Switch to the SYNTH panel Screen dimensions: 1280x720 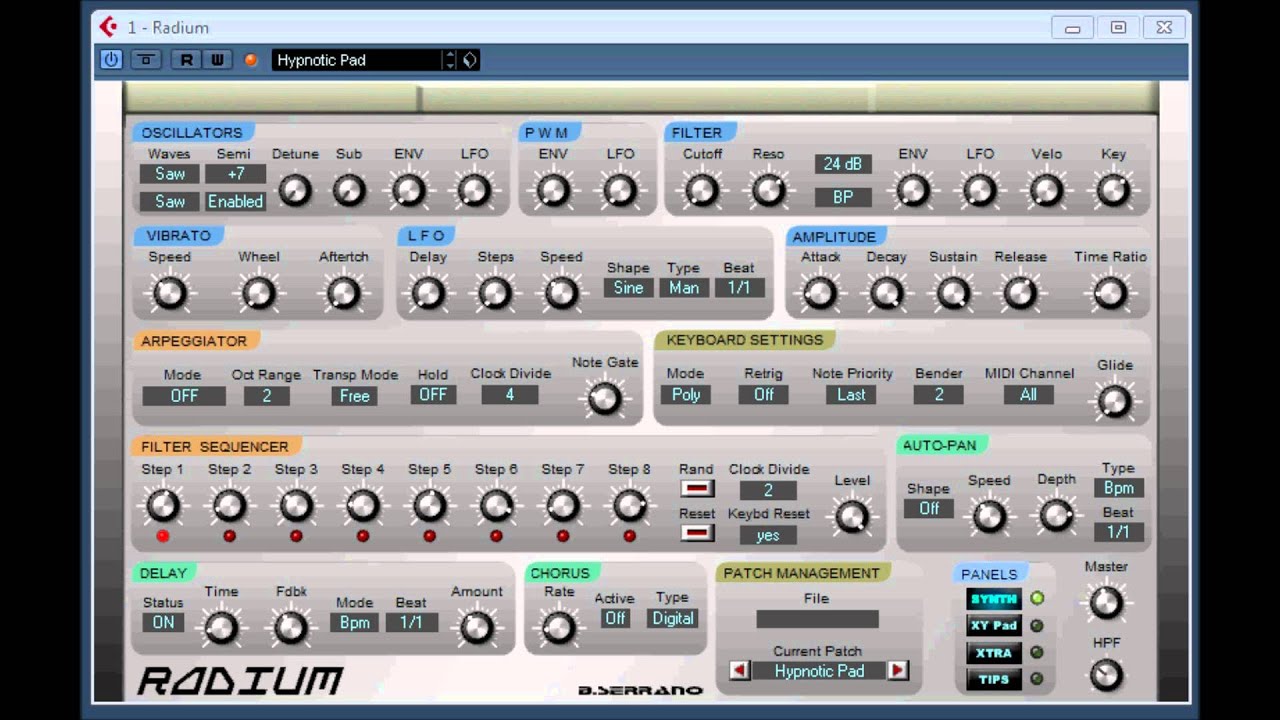click(x=994, y=599)
